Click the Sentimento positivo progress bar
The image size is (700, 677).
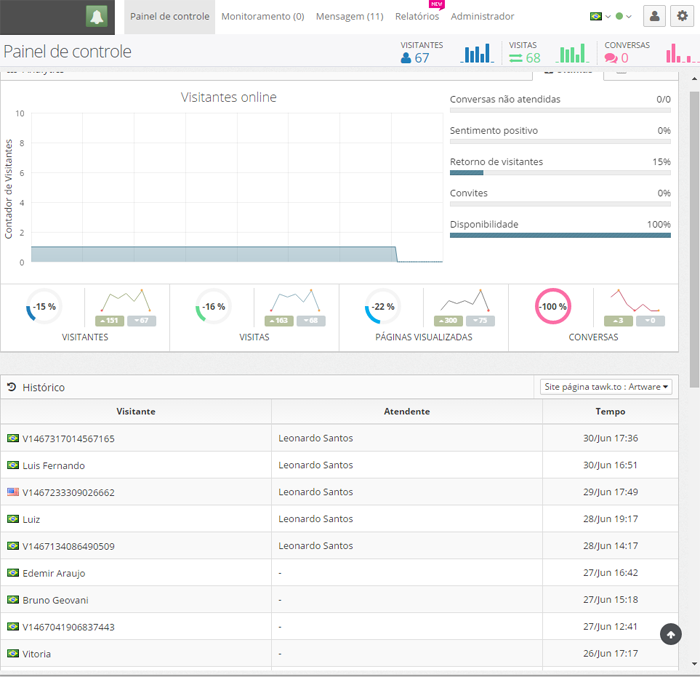tap(560, 142)
